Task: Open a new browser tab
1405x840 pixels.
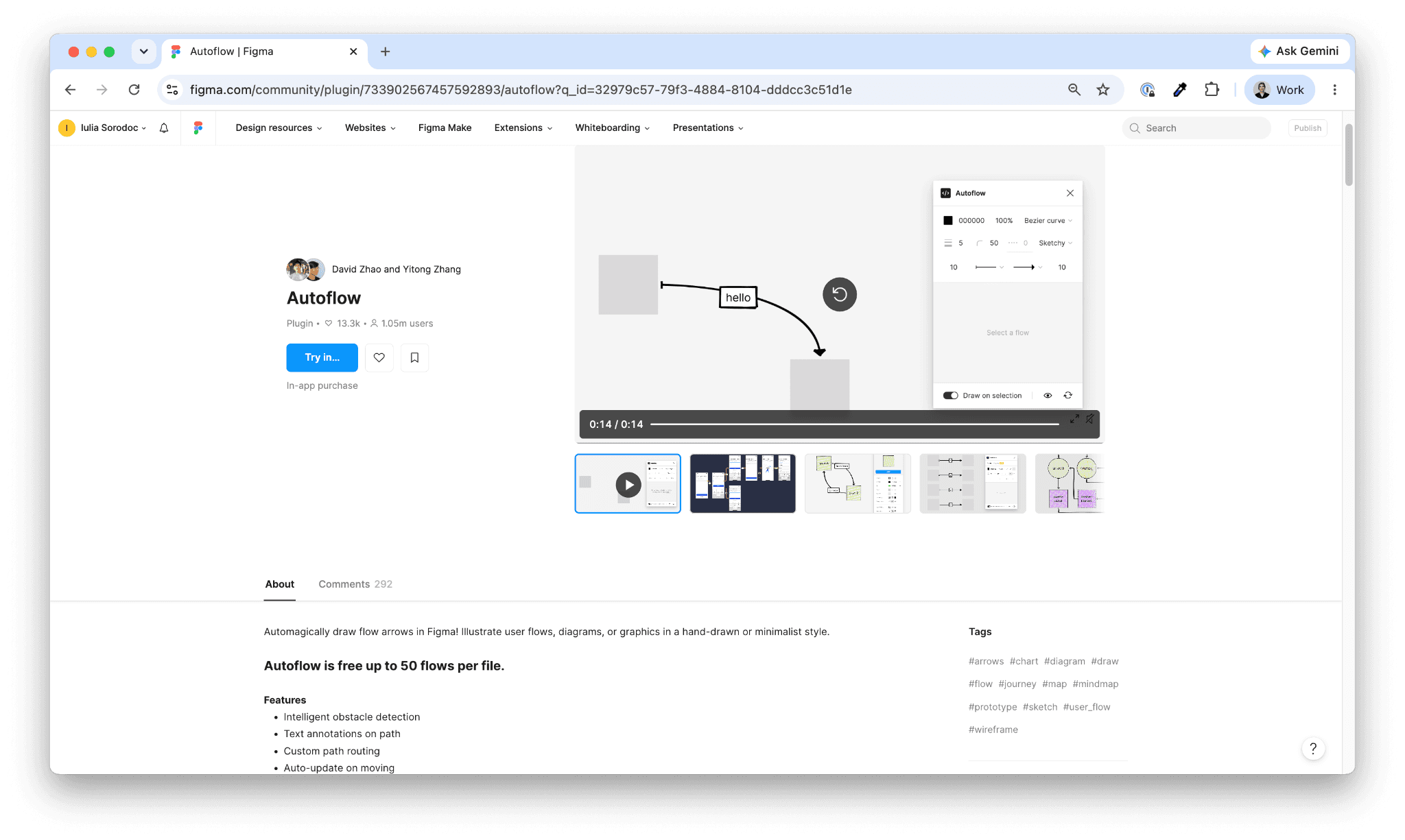Action: 386,51
